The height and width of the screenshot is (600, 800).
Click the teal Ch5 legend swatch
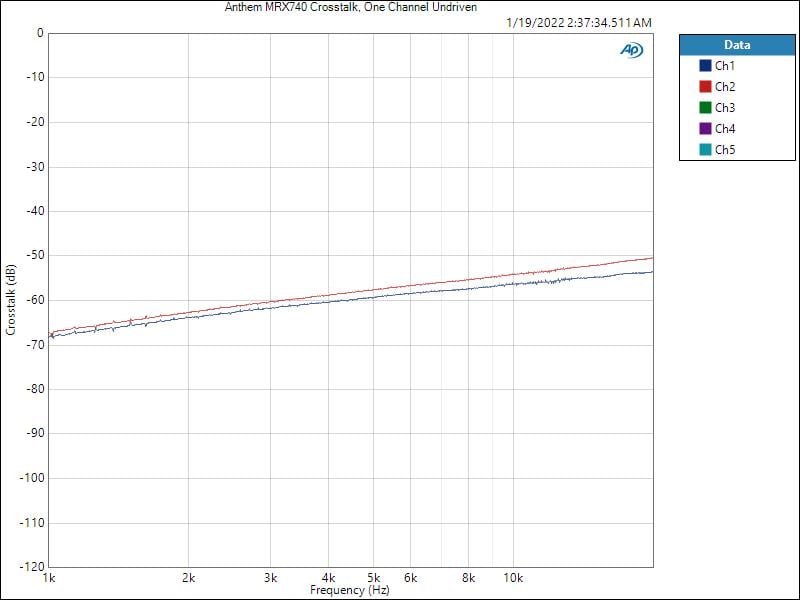pos(705,150)
